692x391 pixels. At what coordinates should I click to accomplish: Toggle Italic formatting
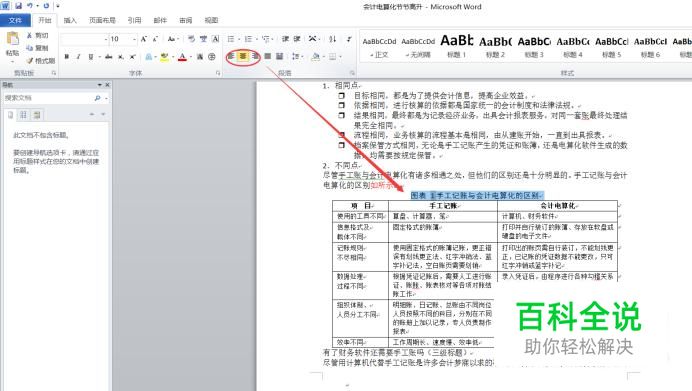pyautogui.click(x=79, y=56)
